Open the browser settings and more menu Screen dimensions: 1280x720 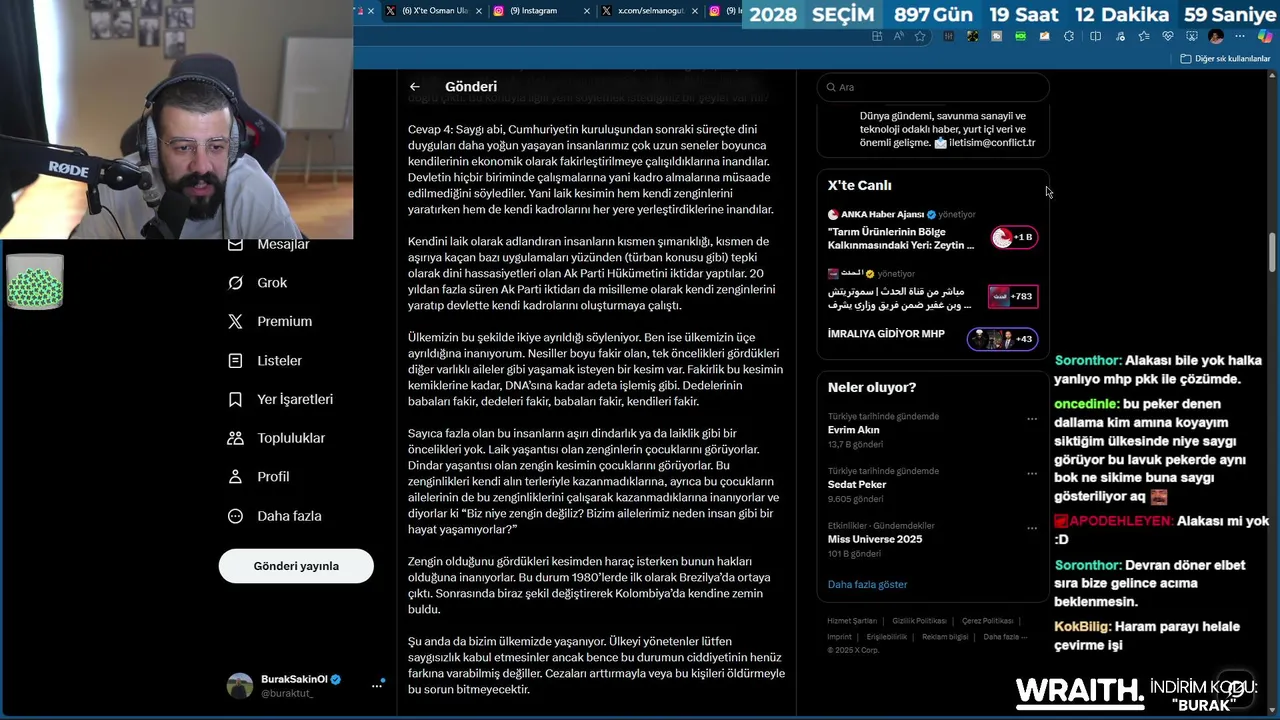pyautogui.click(x=1240, y=36)
